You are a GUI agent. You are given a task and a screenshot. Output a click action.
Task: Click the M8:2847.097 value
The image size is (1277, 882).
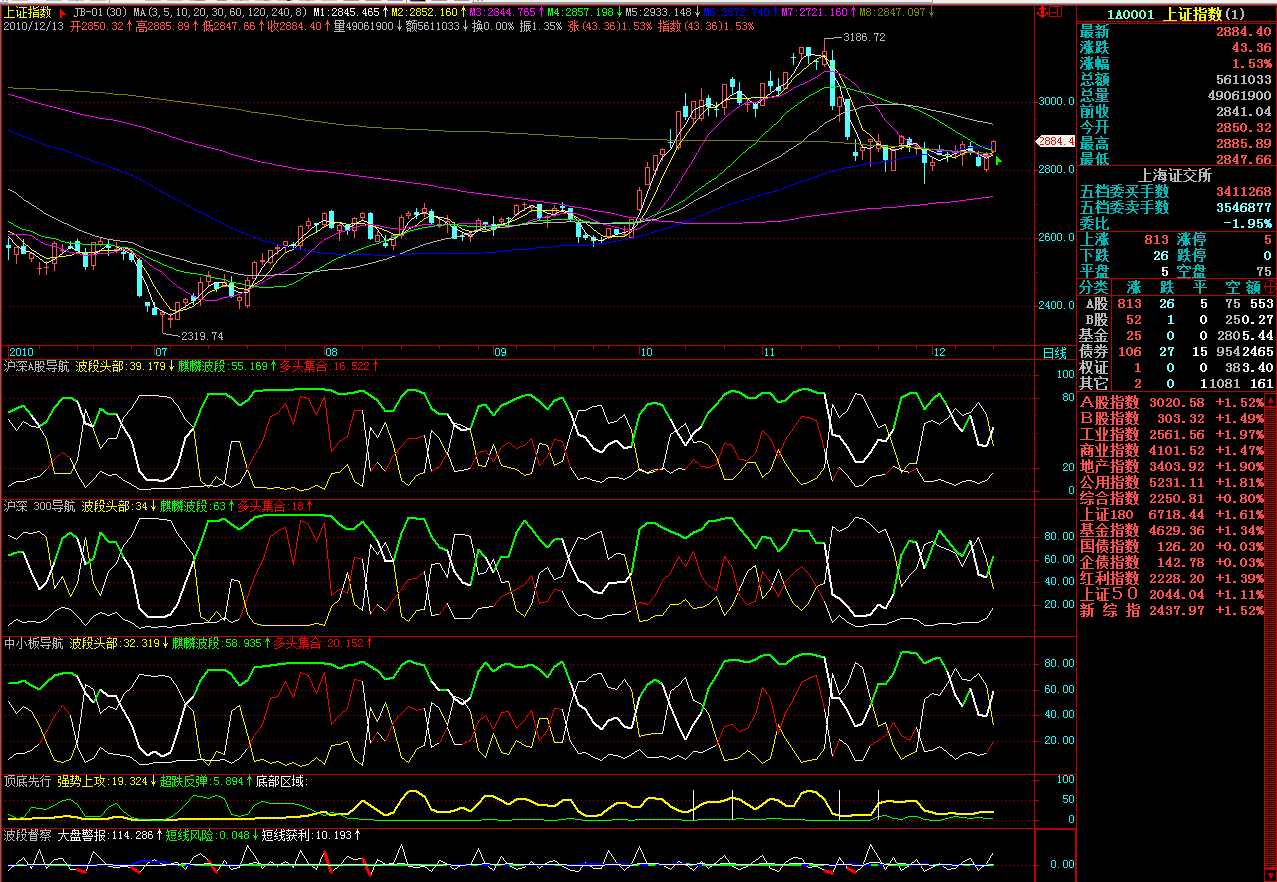[x=892, y=12]
